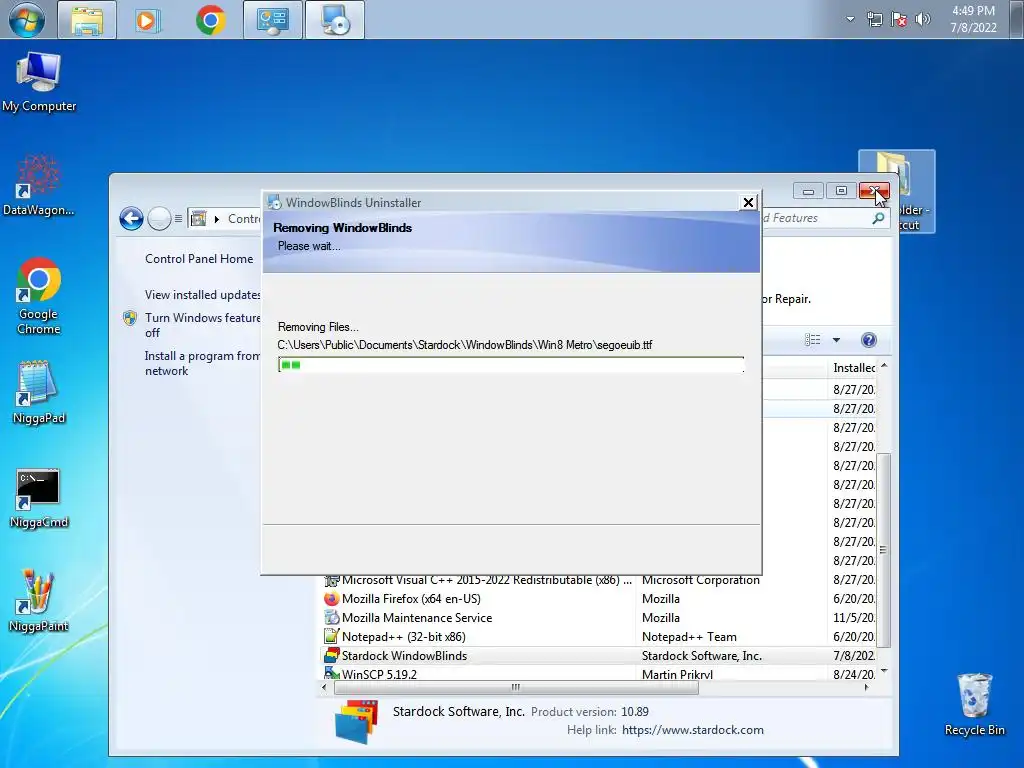Select Mozilla Firefox (x64 en-US) row
Viewport: 1024px width, 768px height.
click(600, 599)
